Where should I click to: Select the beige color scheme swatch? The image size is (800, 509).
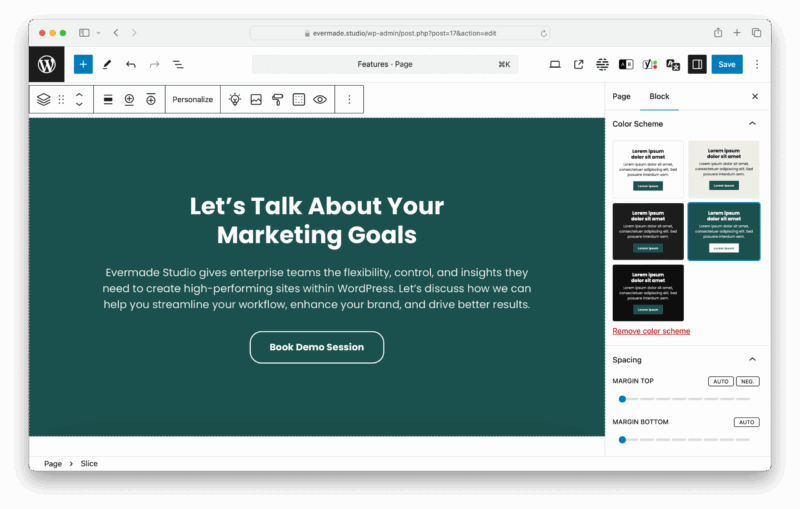(723, 169)
